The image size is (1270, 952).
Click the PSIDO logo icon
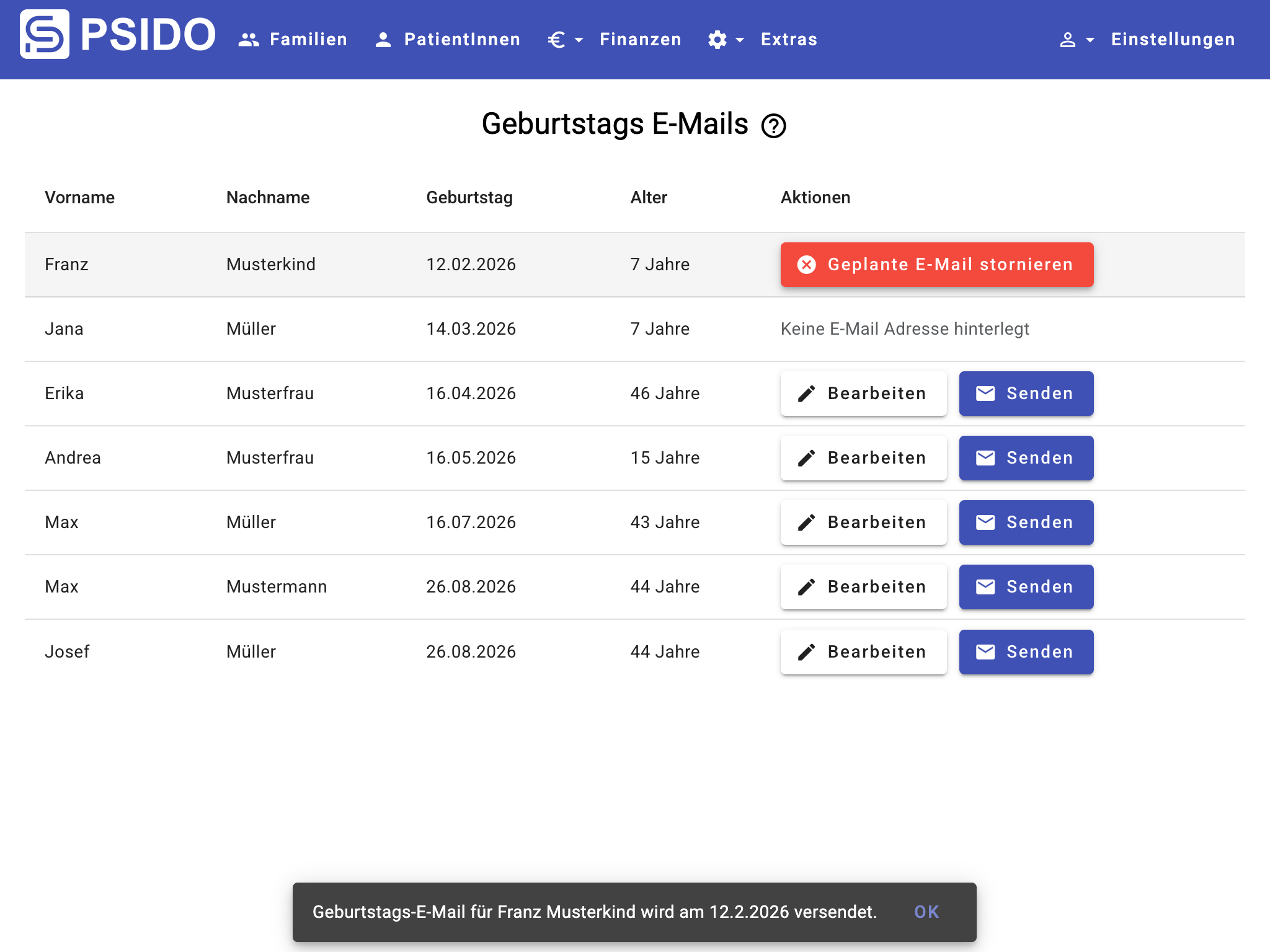coord(45,35)
